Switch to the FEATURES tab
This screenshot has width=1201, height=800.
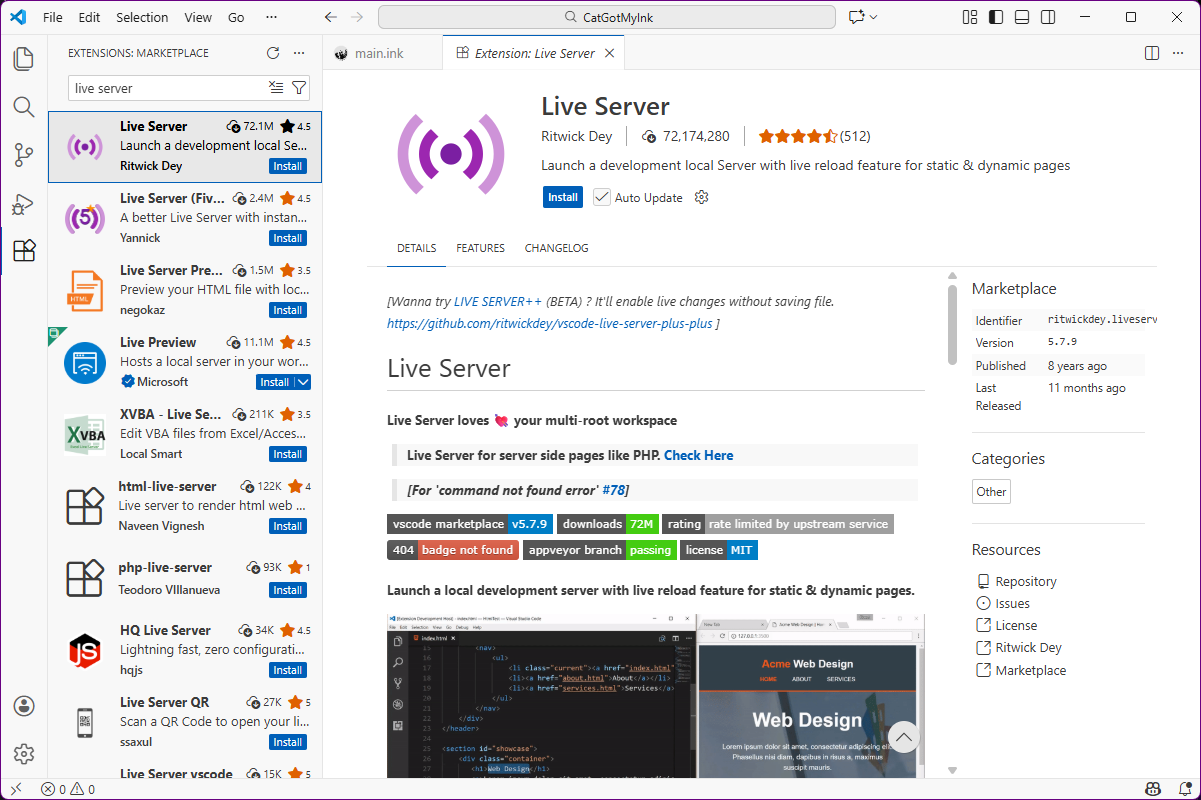480,248
